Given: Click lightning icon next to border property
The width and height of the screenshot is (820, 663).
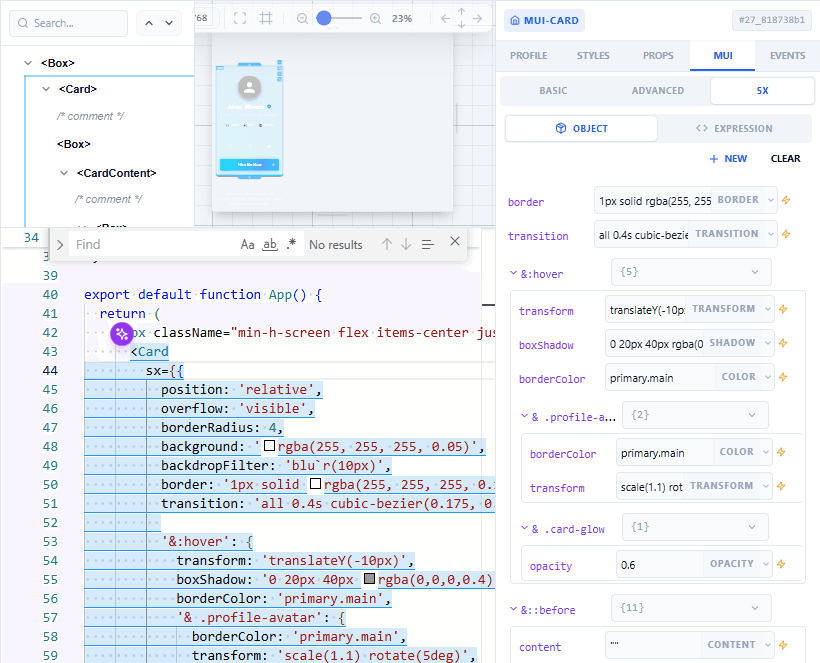Looking at the screenshot, I should coord(785,200).
